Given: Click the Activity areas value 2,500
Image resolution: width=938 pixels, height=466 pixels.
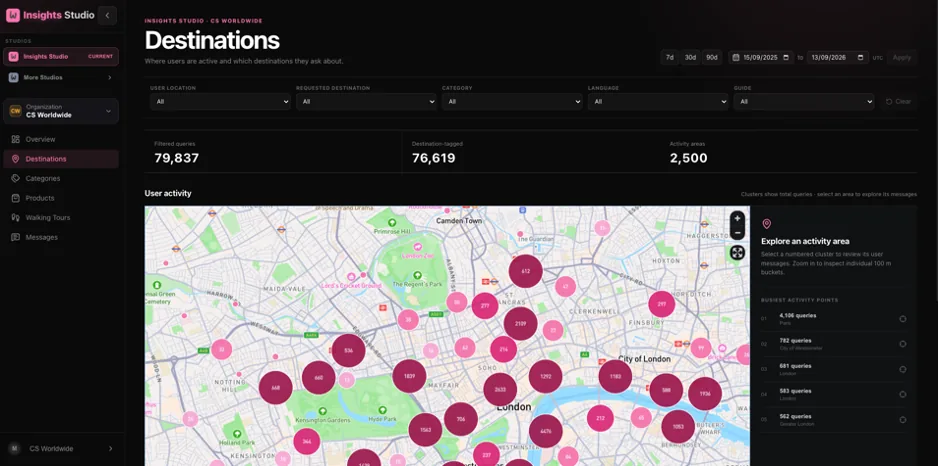Looking at the screenshot, I should tap(689, 159).
